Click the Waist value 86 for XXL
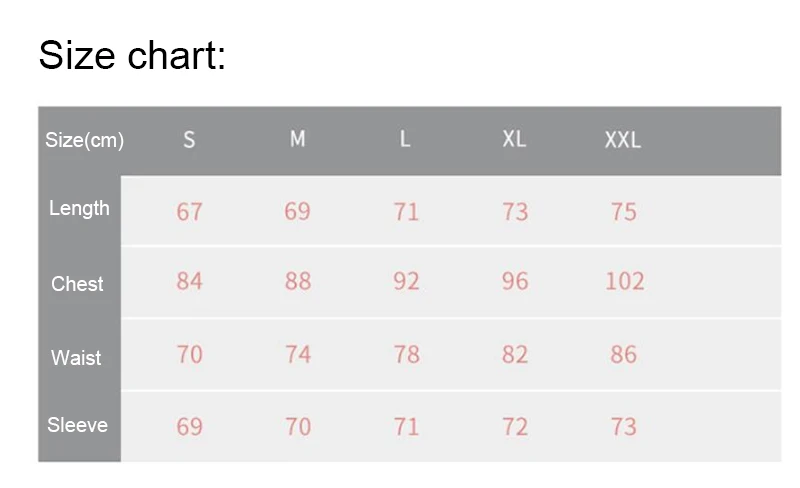800x488 pixels. tap(623, 354)
